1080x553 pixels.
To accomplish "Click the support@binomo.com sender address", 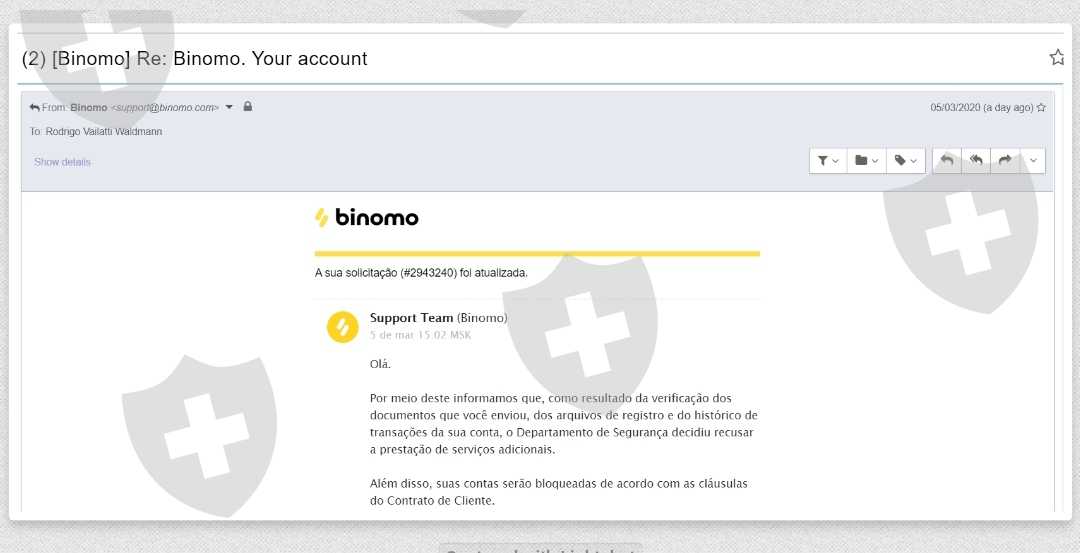I will click(165, 107).
